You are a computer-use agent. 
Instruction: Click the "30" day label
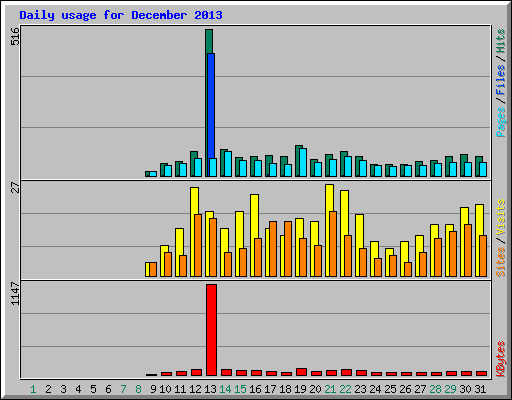tap(465, 389)
